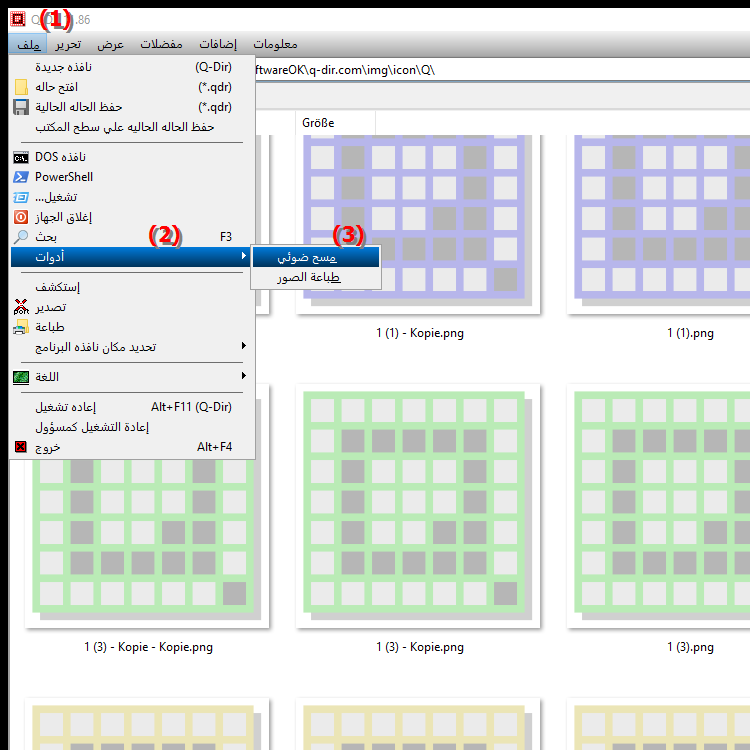The image size is (750, 750).
Task: Click the address bar path field
Action: pyautogui.click(x=502, y=70)
